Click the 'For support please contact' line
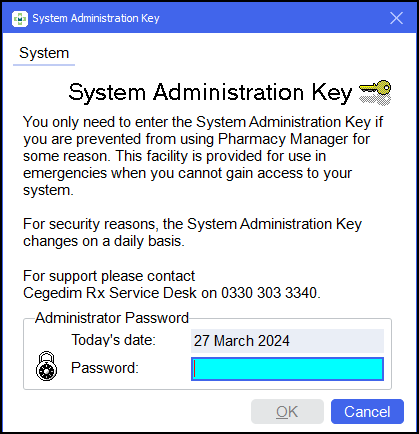This screenshot has width=419, height=434. pyautogui.click(x=109, y=276)
